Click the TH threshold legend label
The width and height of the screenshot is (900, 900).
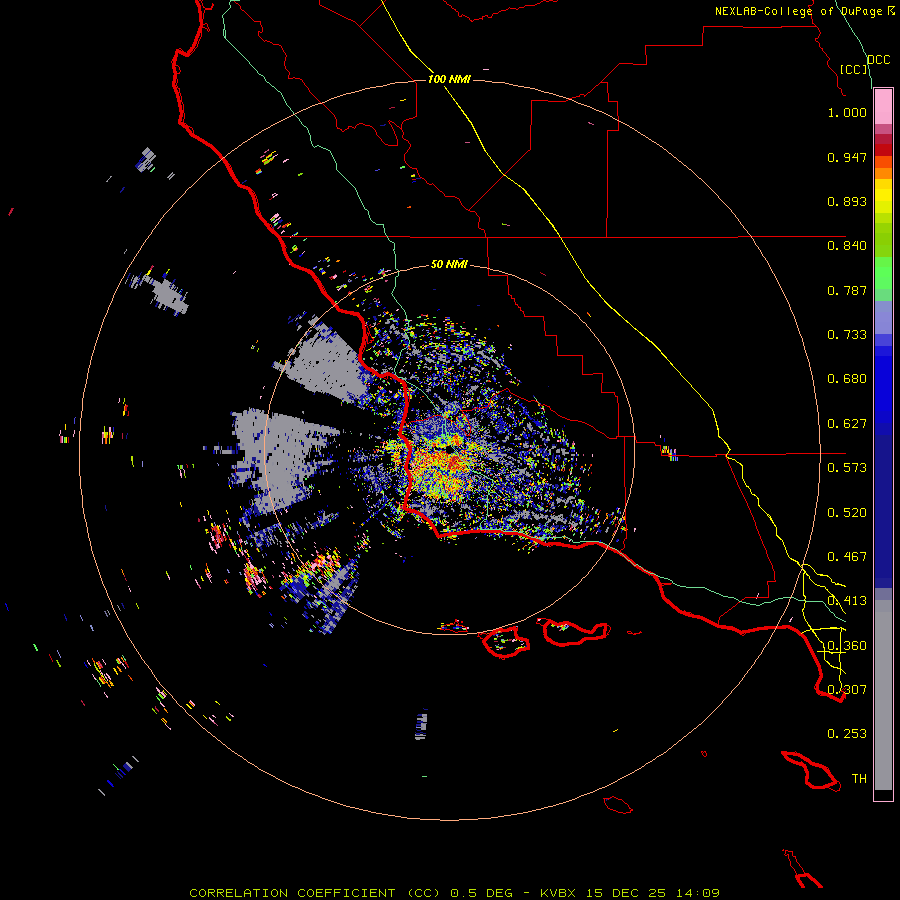(859, 779)
